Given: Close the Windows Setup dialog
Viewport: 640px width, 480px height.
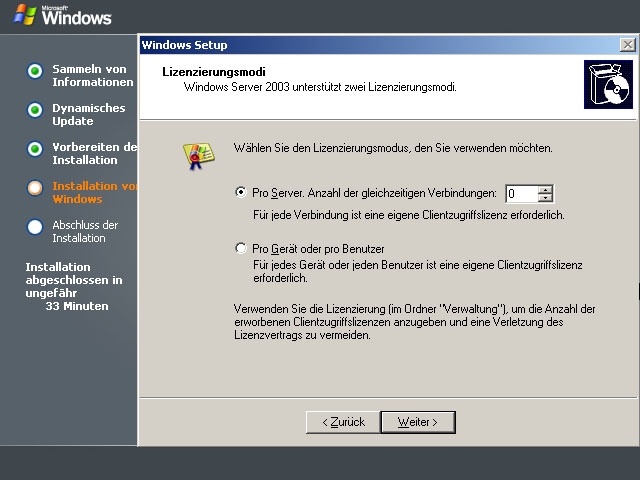Looking at the screenshot, I should pyautogui.click(x=626, y=45).
